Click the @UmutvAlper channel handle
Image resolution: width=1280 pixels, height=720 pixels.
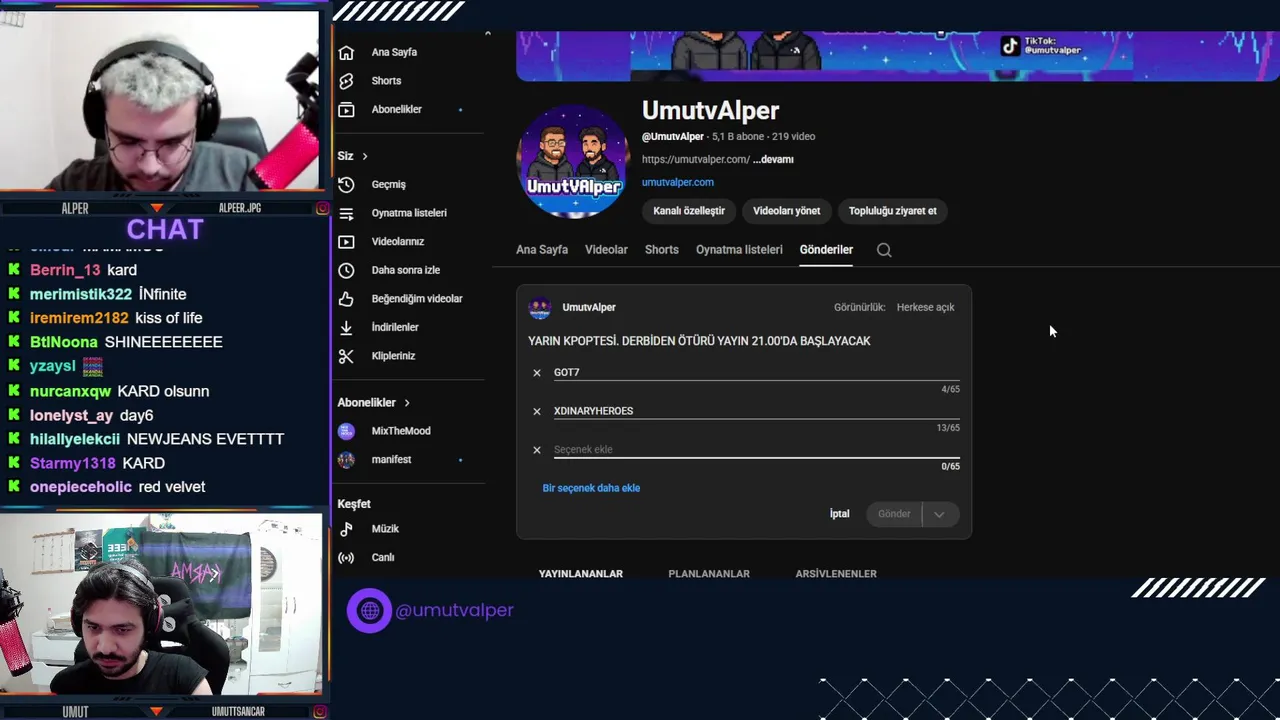pos(673,137)
